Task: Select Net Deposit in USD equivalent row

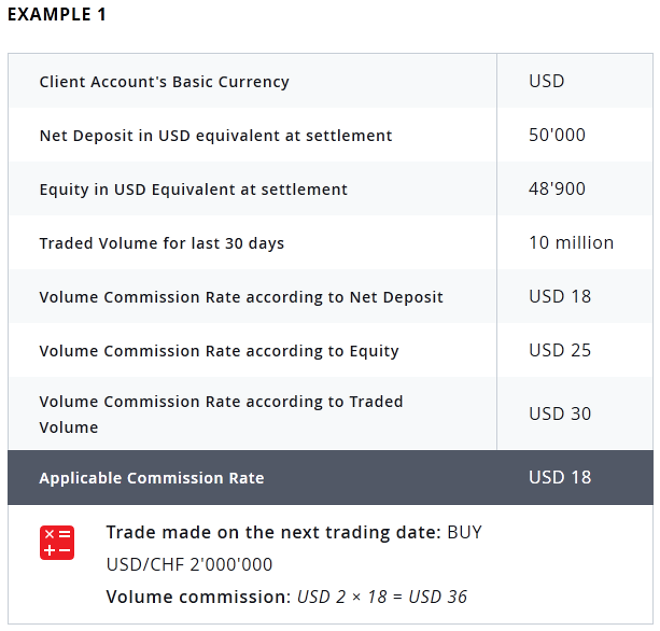Action: point(330,135)
